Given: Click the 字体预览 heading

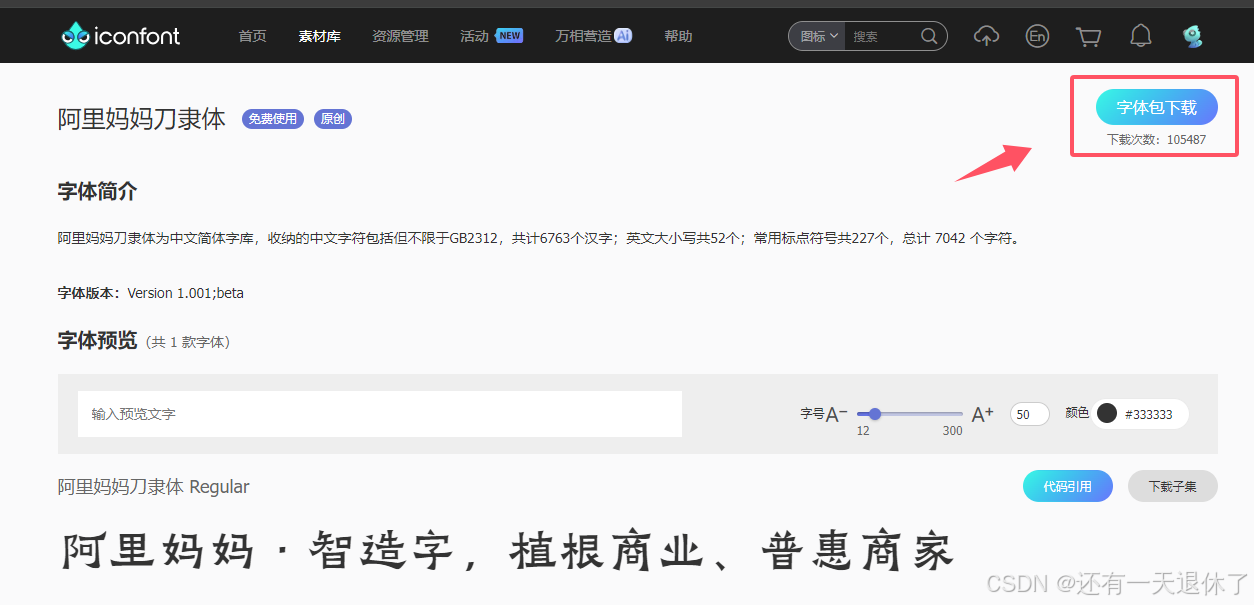Looking at the screenshot, I should click(x=98, y=341).
